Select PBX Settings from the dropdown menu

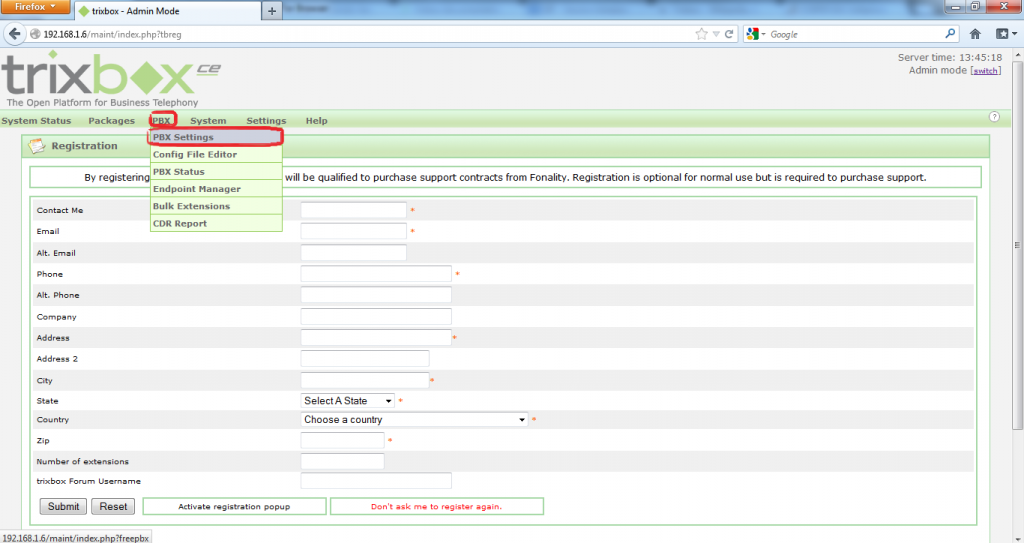(216, 137)
